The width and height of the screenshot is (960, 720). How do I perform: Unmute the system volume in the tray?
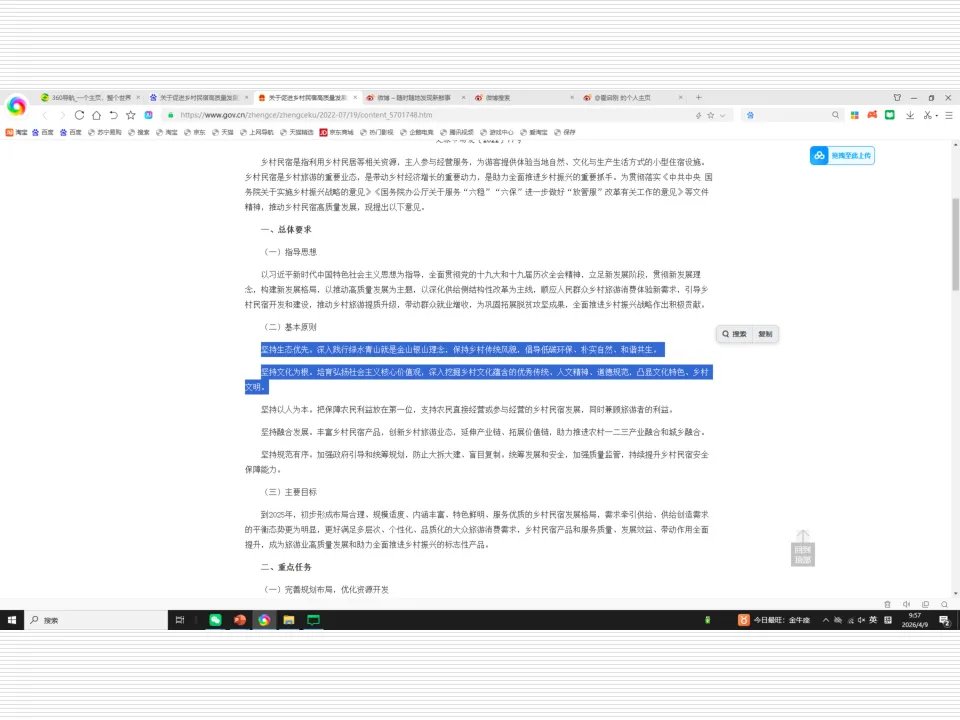tap(861, 619)
